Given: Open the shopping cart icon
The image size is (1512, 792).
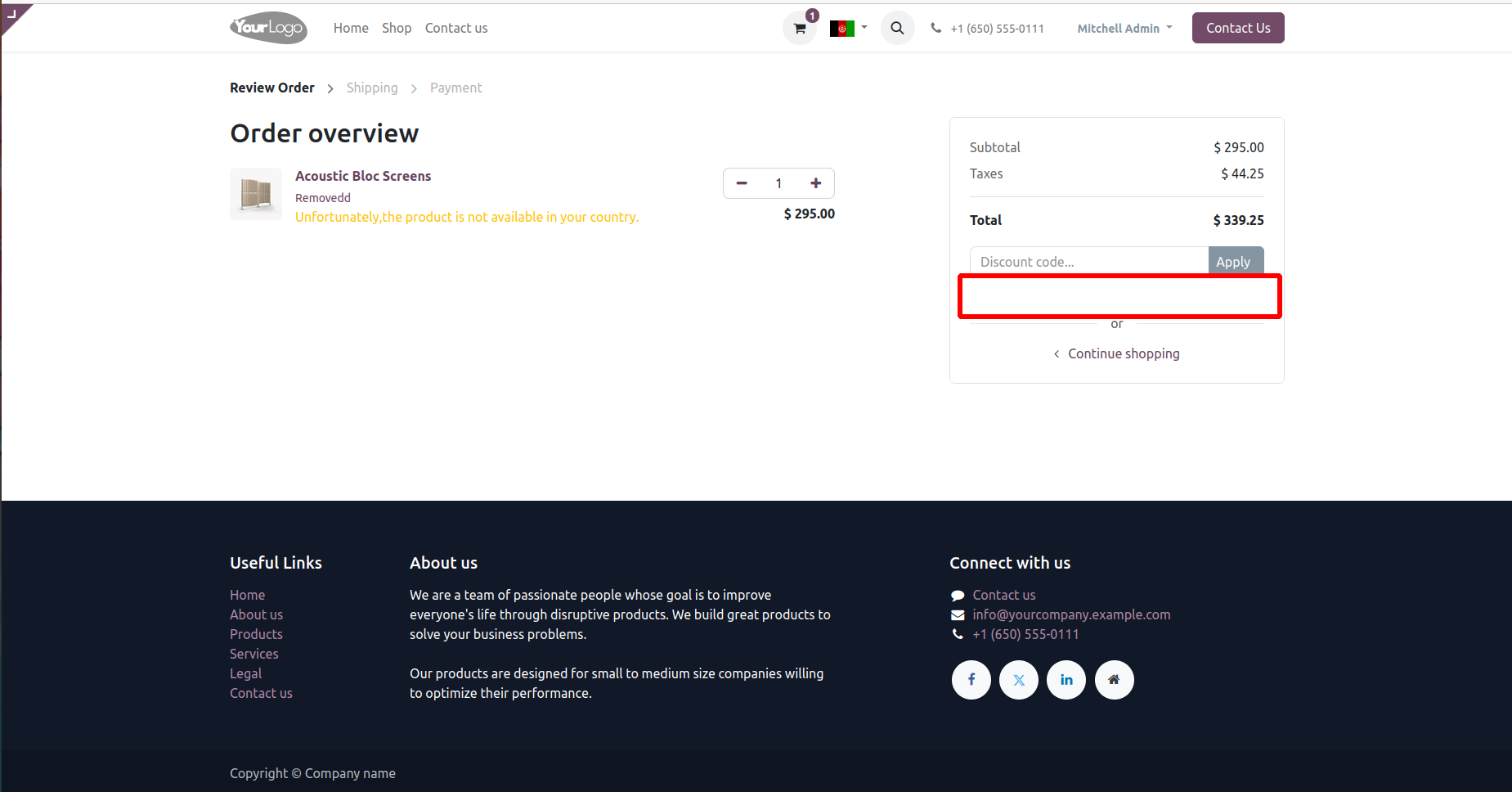Looking at the screenshot, I should (x=800, y=29).
